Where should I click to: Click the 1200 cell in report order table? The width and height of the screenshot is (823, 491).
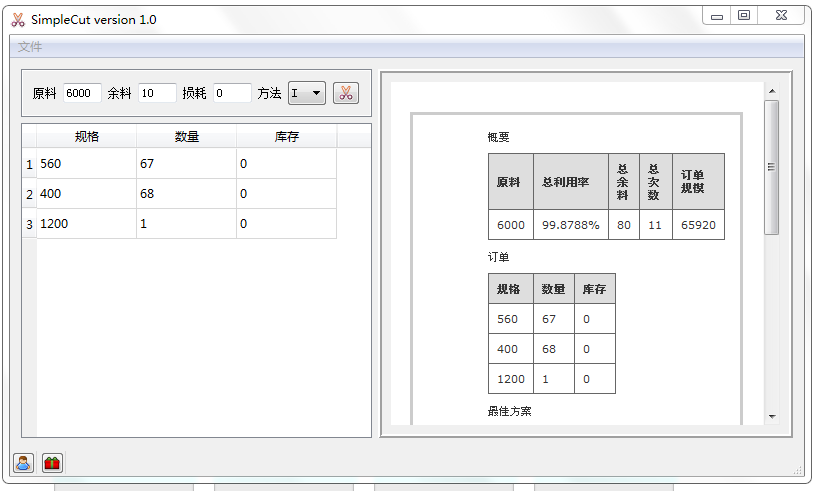tap(511, 379)
